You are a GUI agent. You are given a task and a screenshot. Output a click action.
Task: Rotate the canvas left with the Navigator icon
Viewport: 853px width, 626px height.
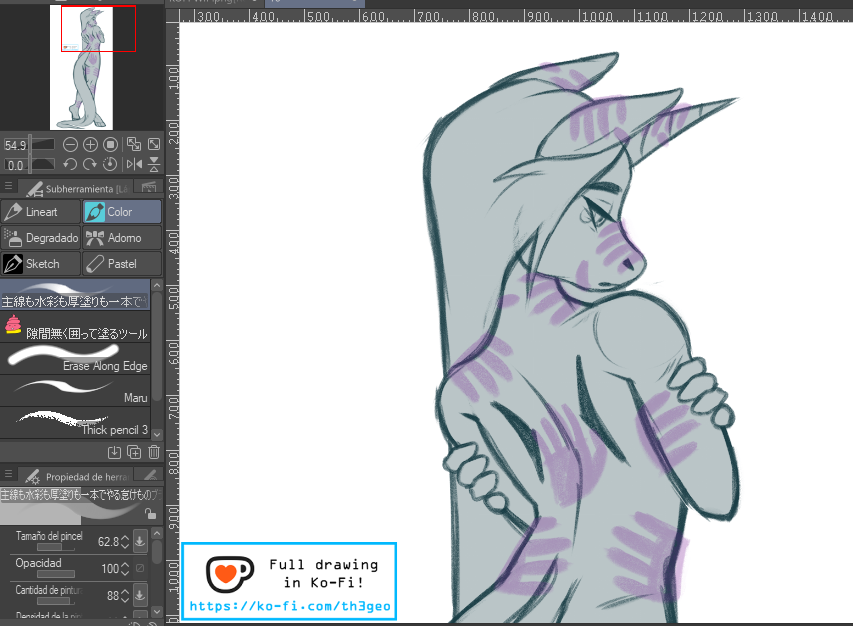click(x=70, y=164)
